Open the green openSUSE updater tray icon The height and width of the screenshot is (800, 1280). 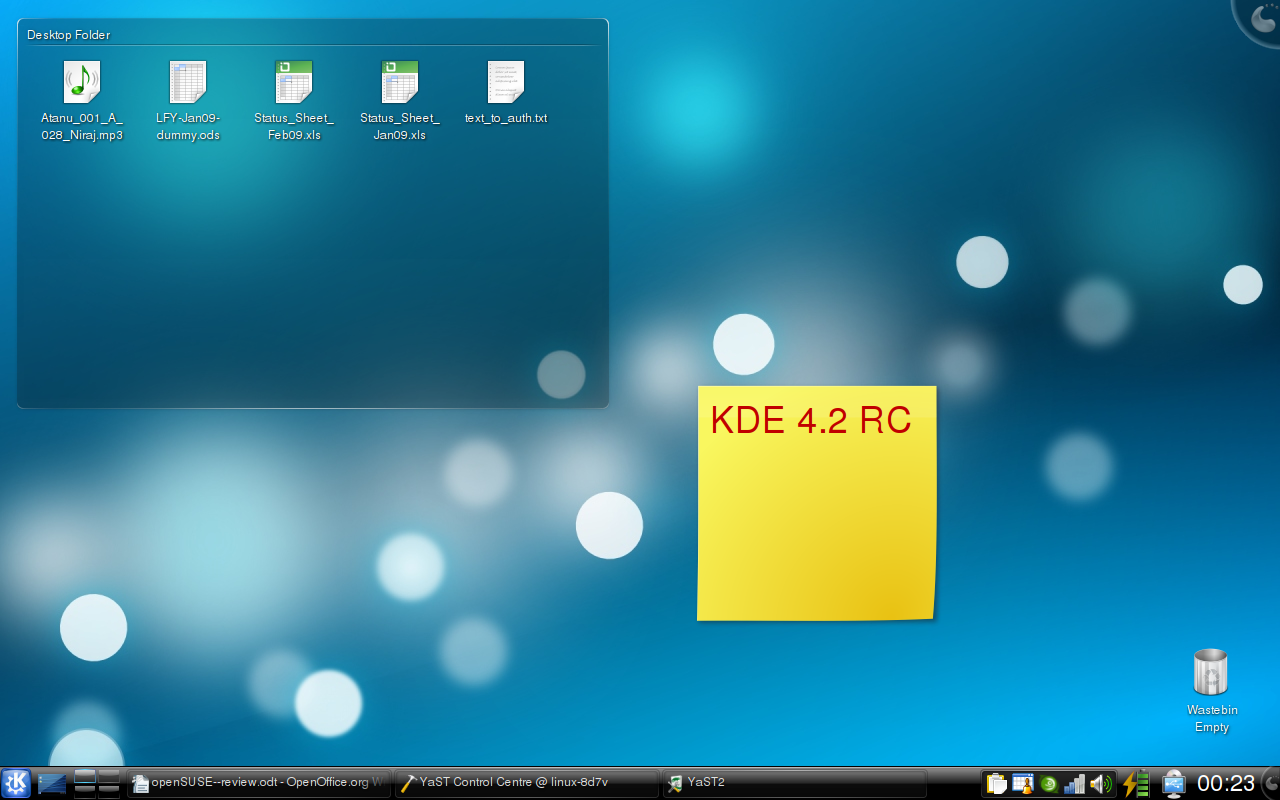click(1048, 784)
